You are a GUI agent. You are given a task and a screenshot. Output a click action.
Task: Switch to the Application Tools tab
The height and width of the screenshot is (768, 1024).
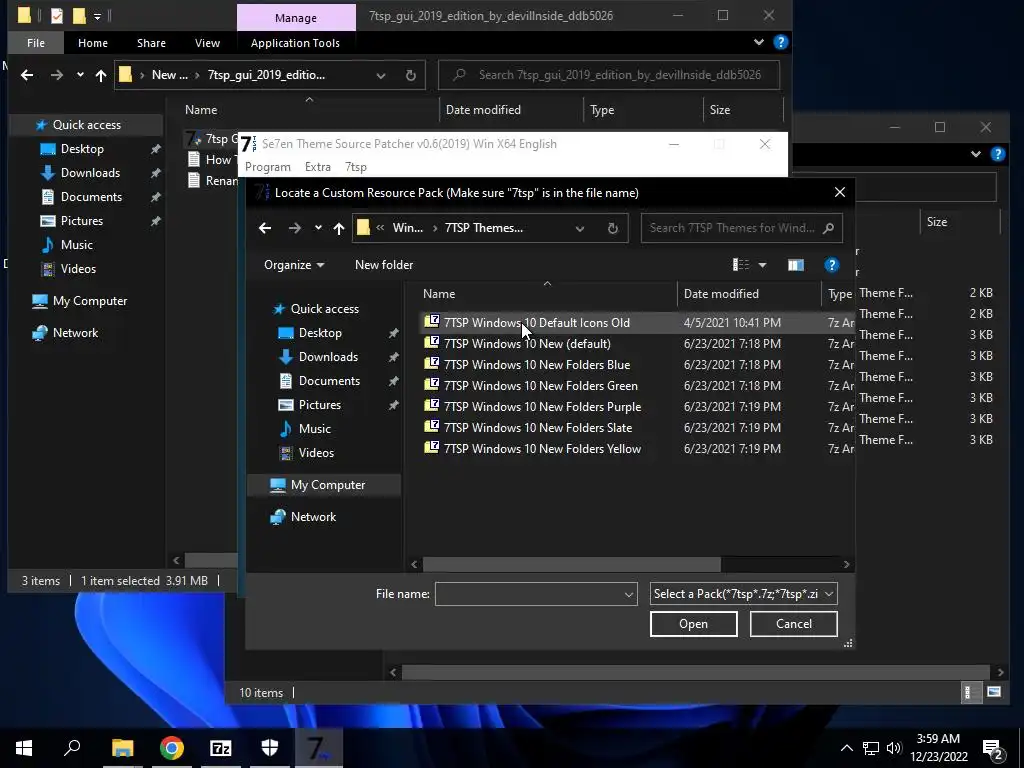coord(295,42)
